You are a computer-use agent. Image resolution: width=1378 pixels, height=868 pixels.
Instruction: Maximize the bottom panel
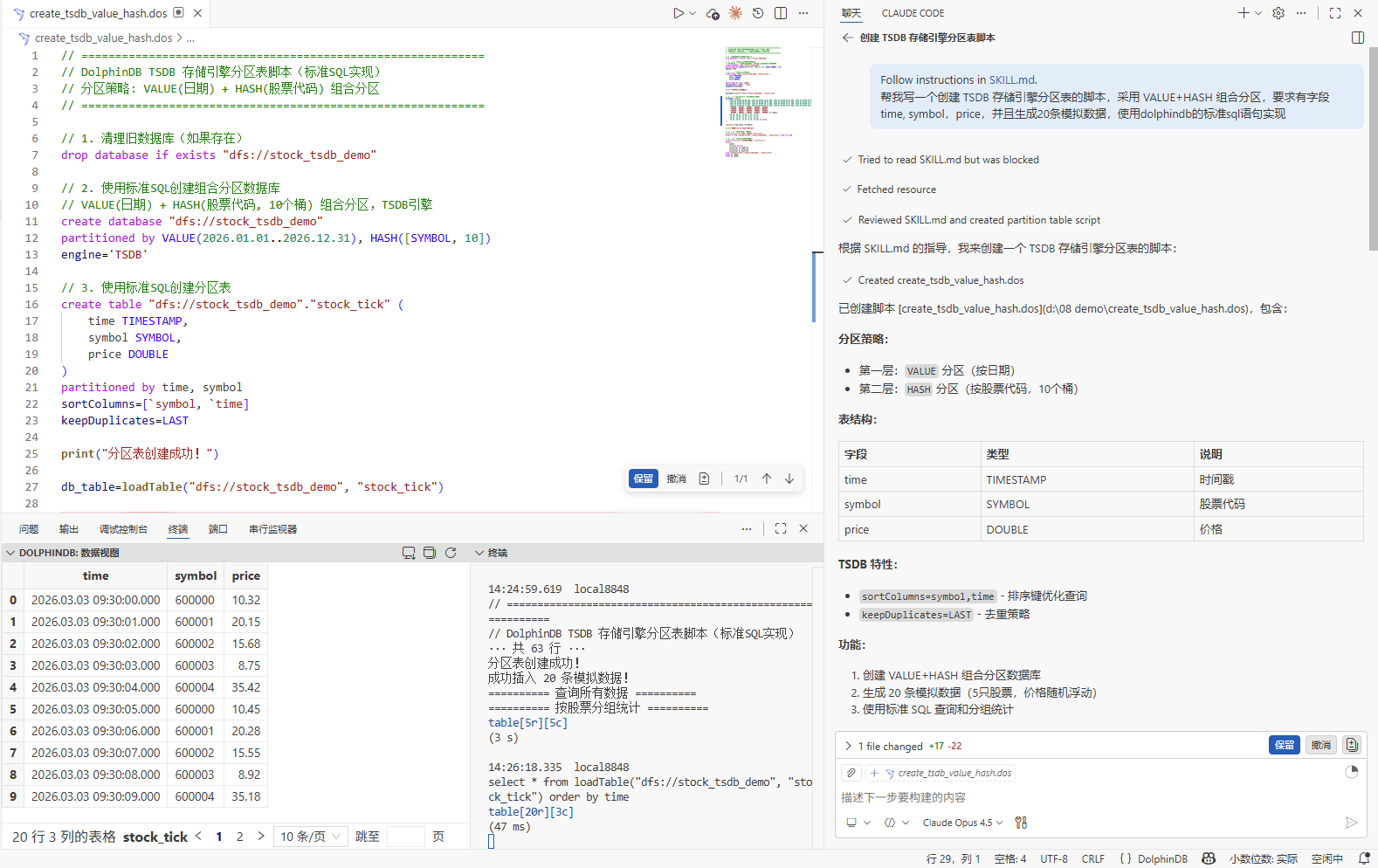point(781,529)
